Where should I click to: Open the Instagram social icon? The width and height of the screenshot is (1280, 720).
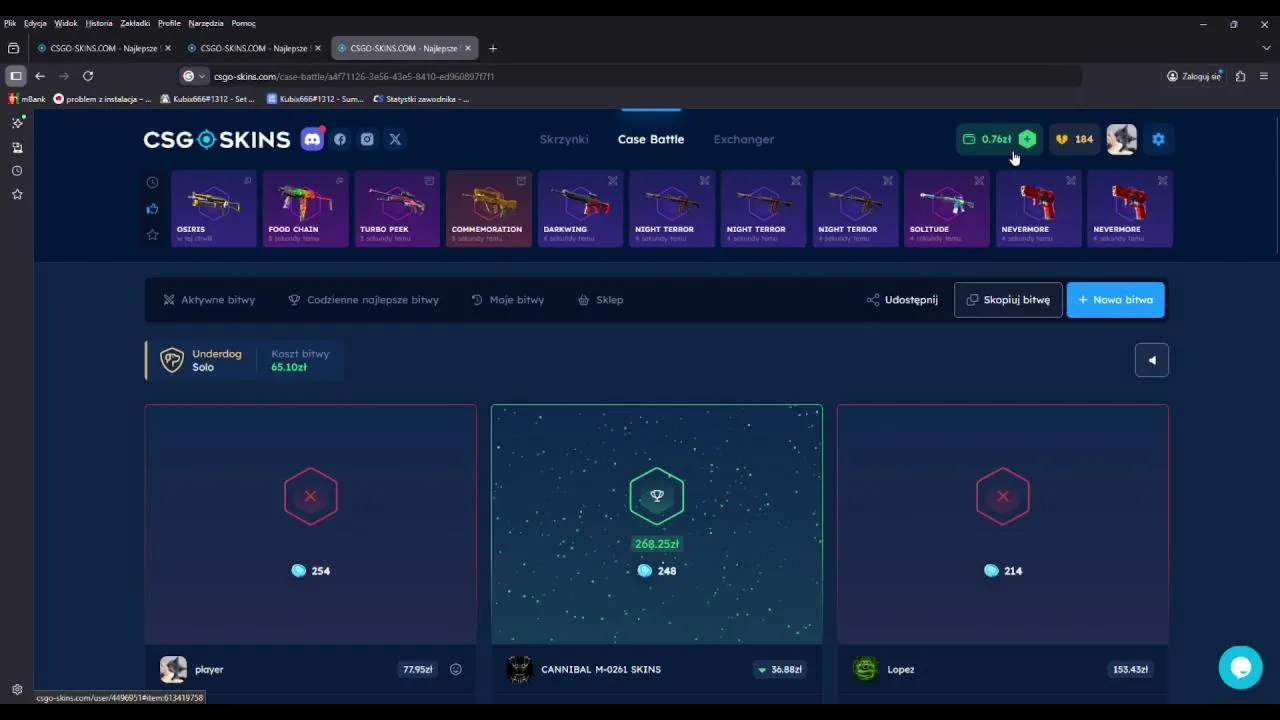tap(367, 139)
